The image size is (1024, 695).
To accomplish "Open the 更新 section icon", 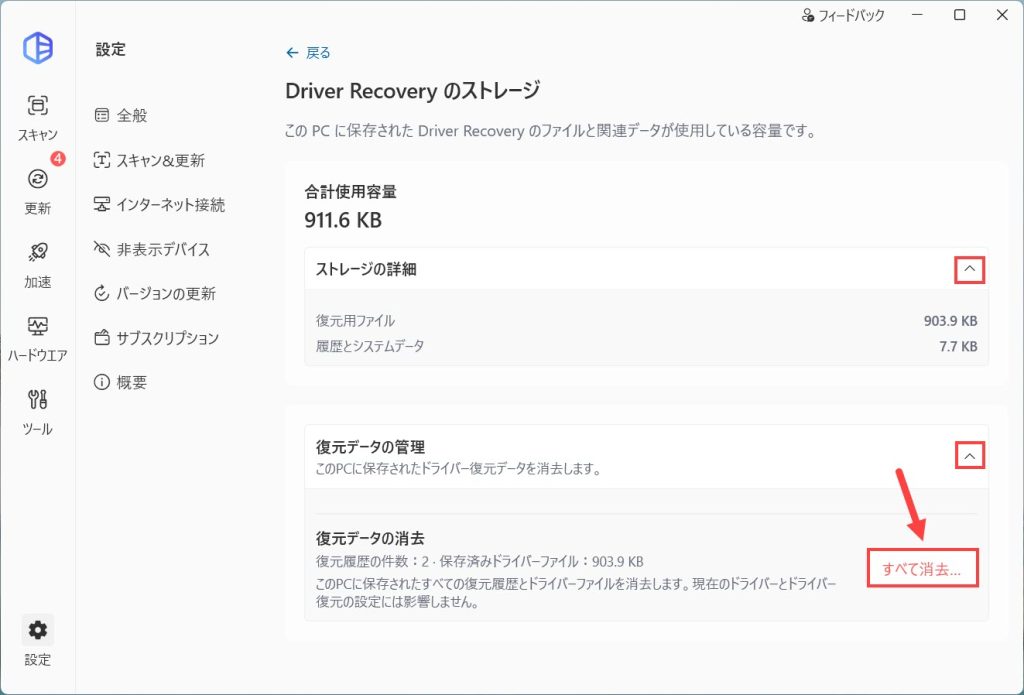I will [38, 179].
